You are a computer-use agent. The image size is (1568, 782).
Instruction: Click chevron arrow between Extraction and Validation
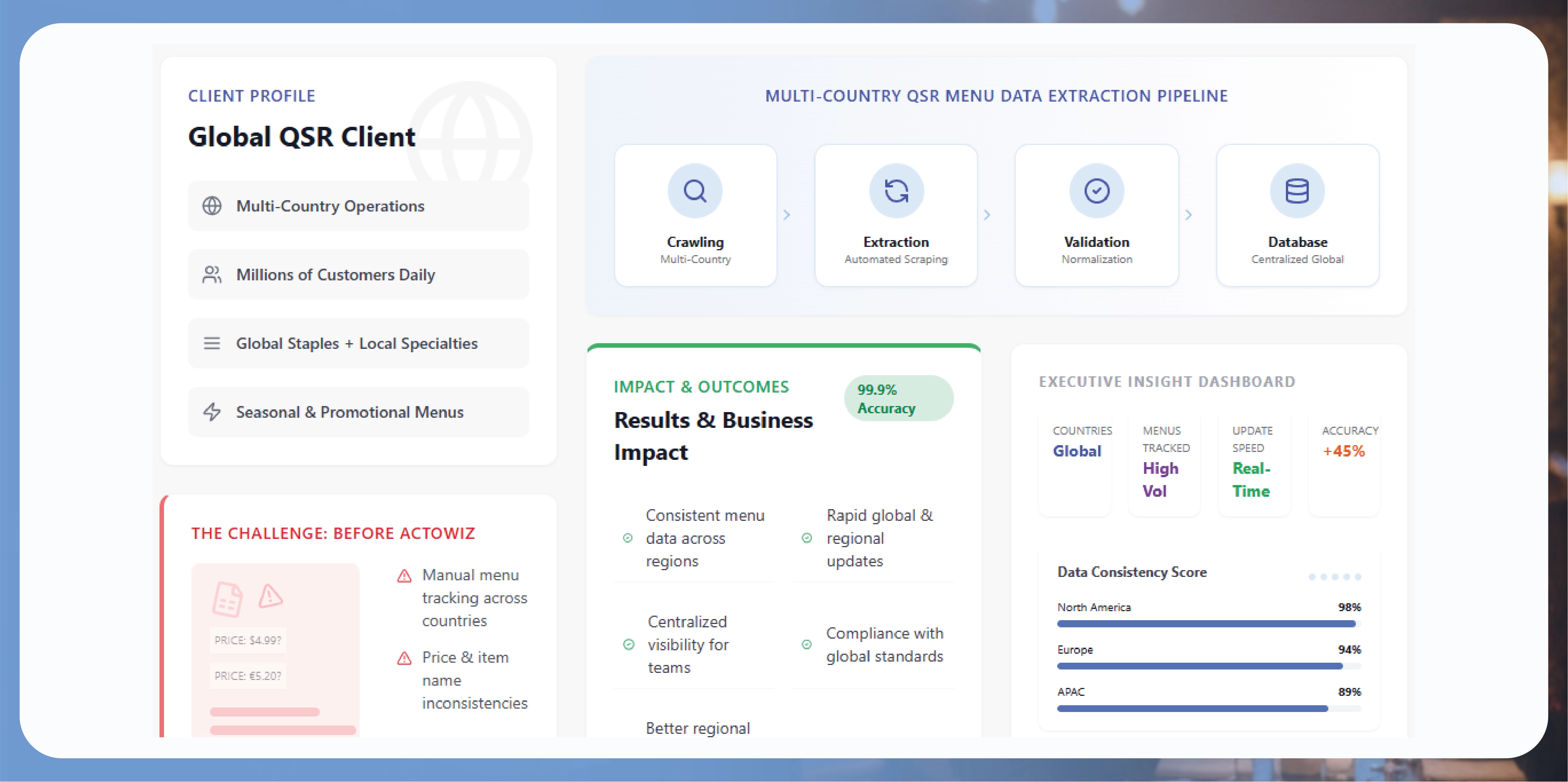click(x=987, y=215)
